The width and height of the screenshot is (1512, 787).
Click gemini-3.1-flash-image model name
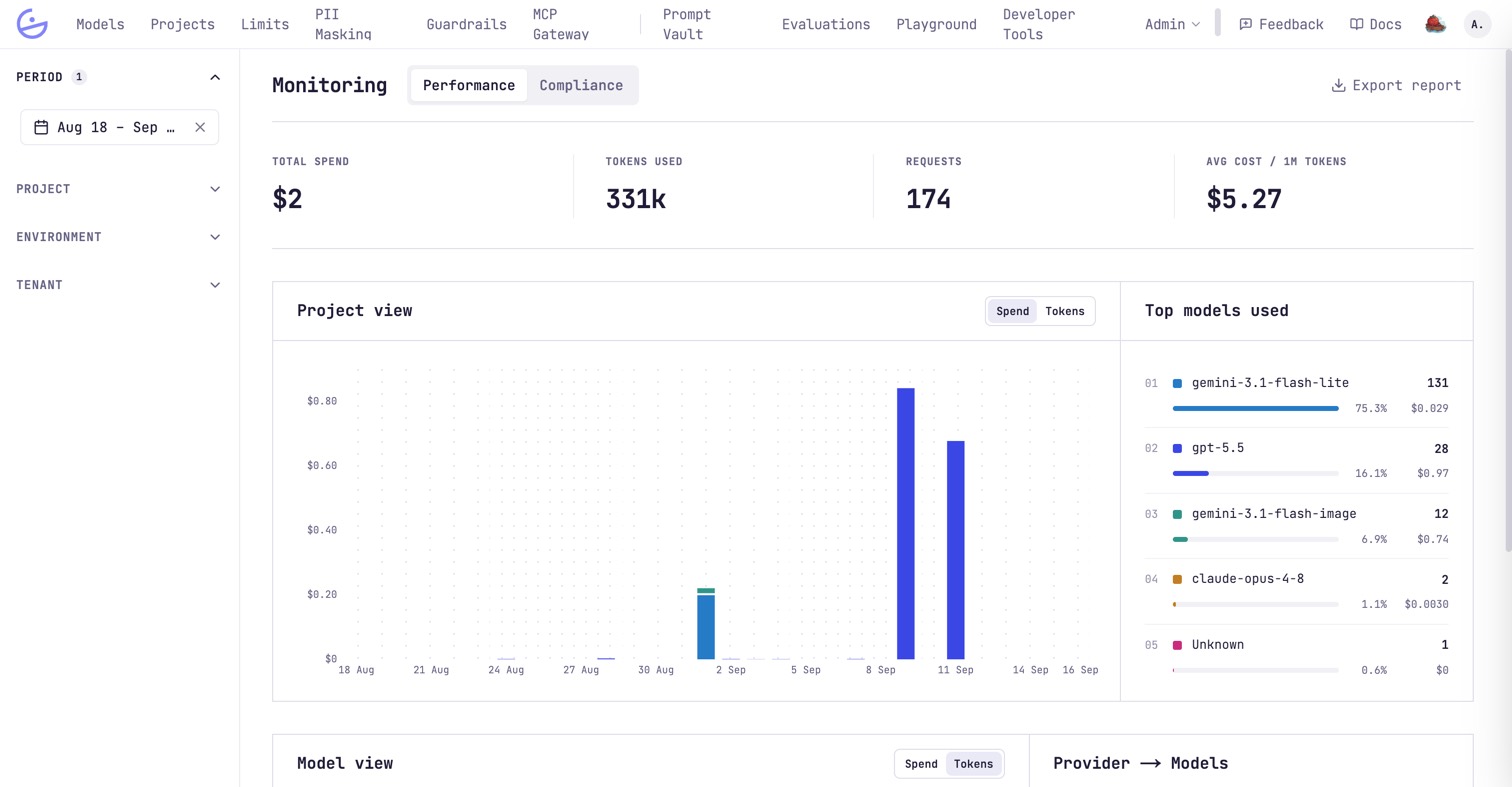click(x=1274, y=514)
